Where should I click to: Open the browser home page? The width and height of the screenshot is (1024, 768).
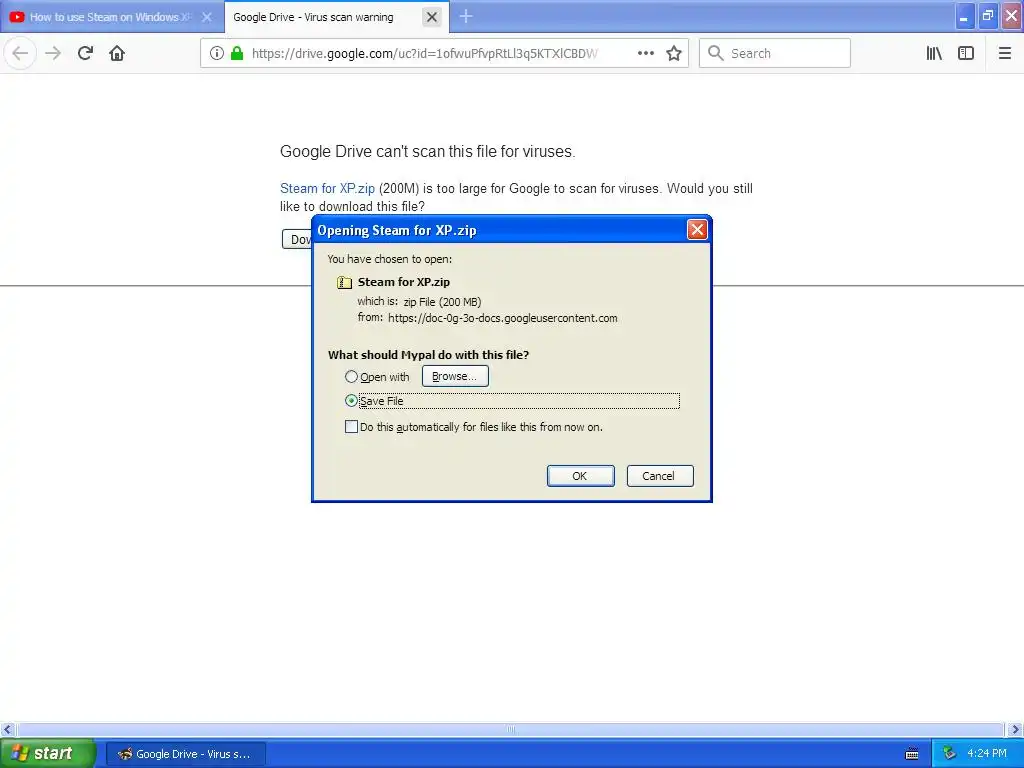[117, 53]
